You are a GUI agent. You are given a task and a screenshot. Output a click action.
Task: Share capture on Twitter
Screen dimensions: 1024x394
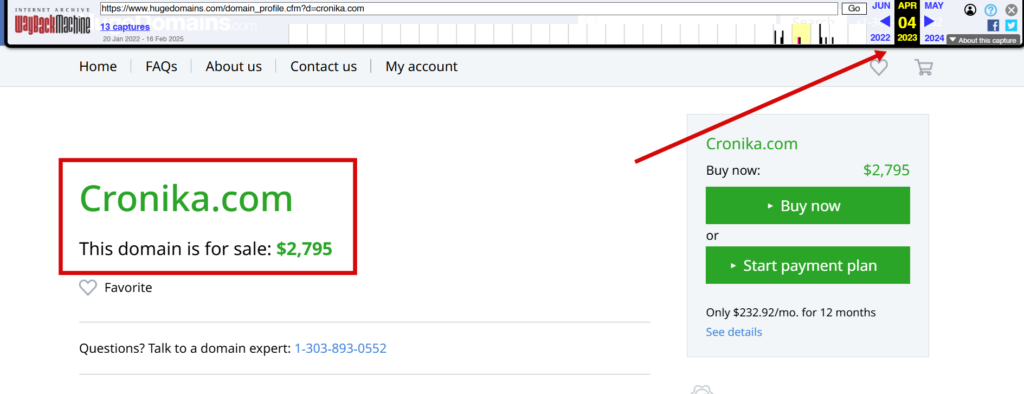(1011, 25)
